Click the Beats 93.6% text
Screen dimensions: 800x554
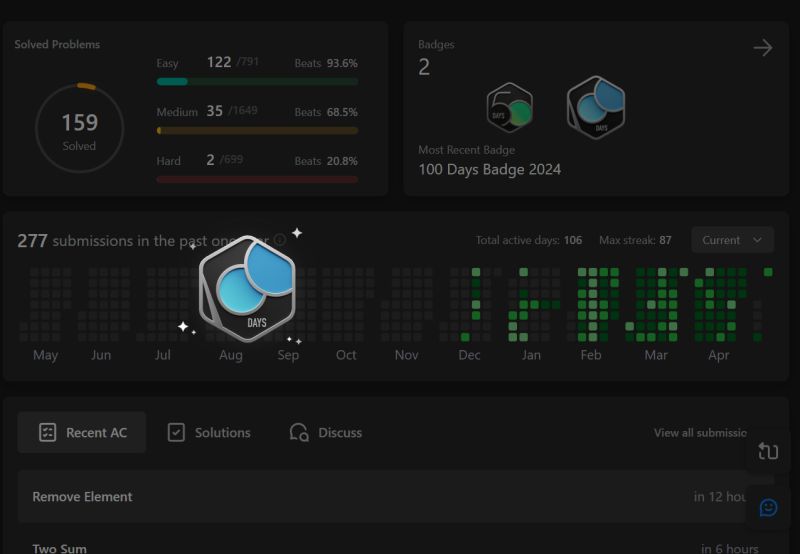(326, 63)
